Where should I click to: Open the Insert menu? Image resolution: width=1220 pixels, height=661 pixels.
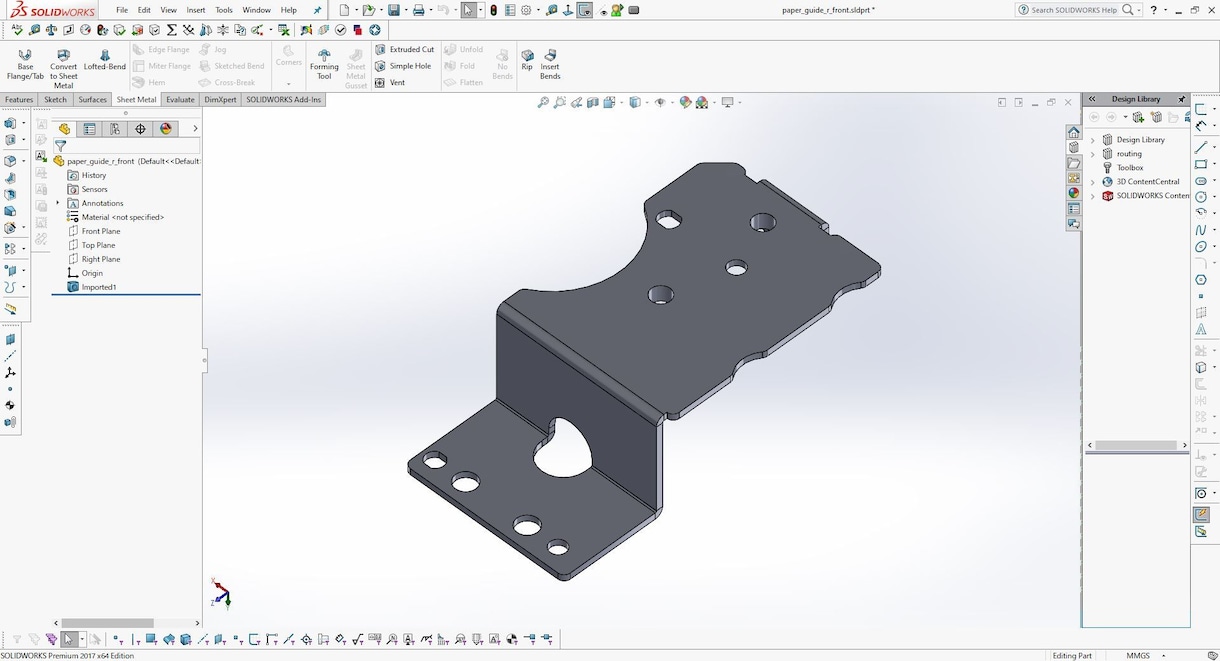point(196,10)
